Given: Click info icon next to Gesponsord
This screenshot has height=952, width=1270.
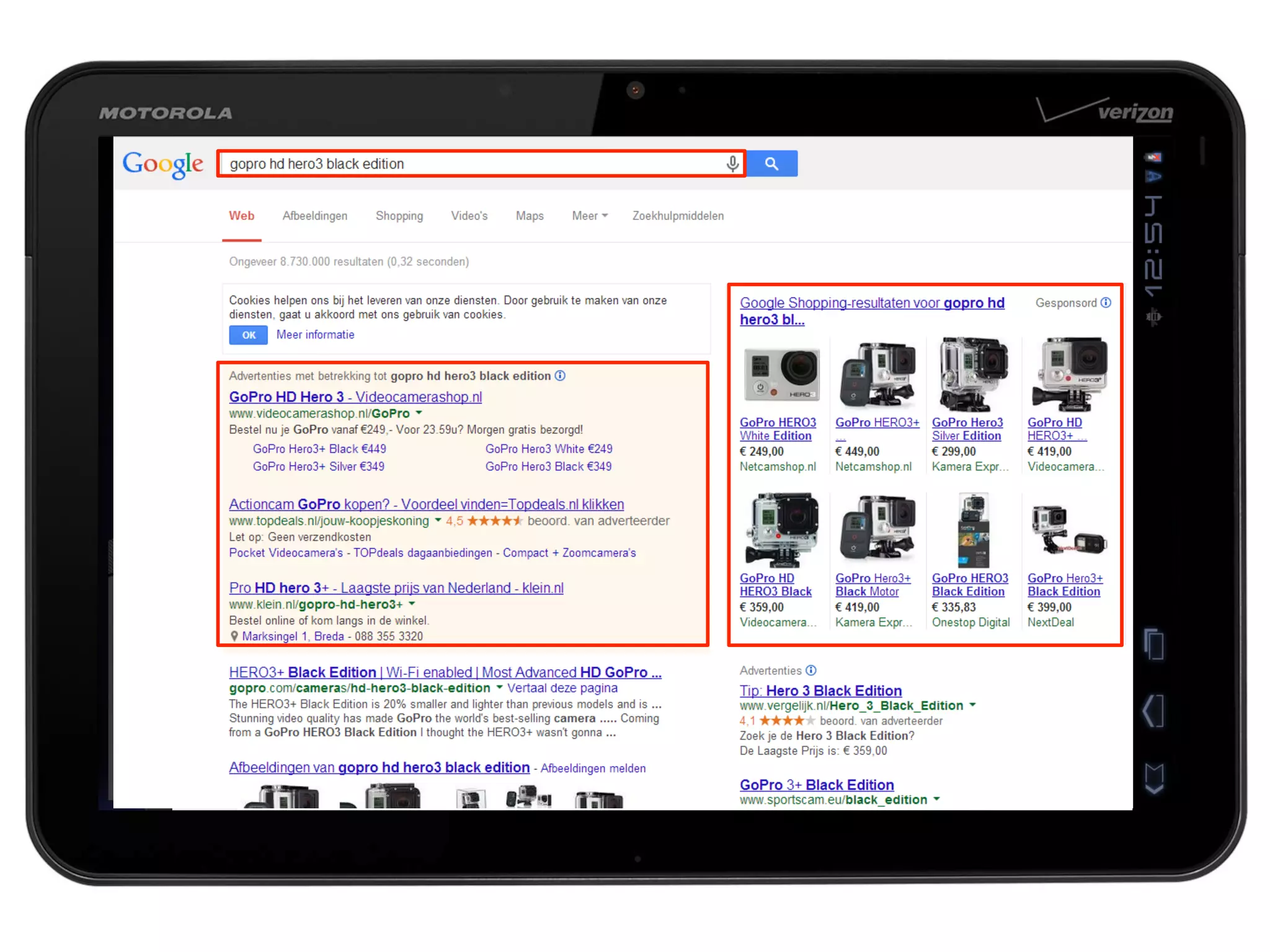Looking at the screenshot, I should point(1106,302).
